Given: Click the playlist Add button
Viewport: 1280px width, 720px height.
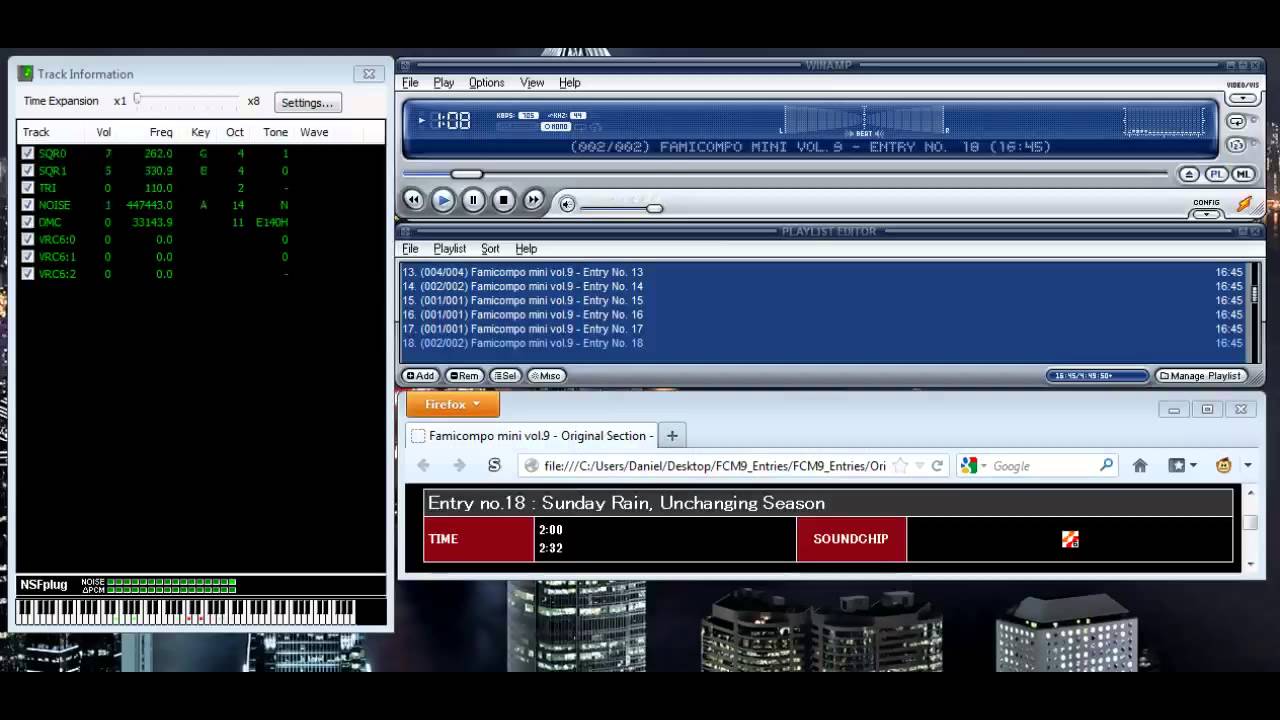Looking at the screenshot, I should [x=420, y=376].
